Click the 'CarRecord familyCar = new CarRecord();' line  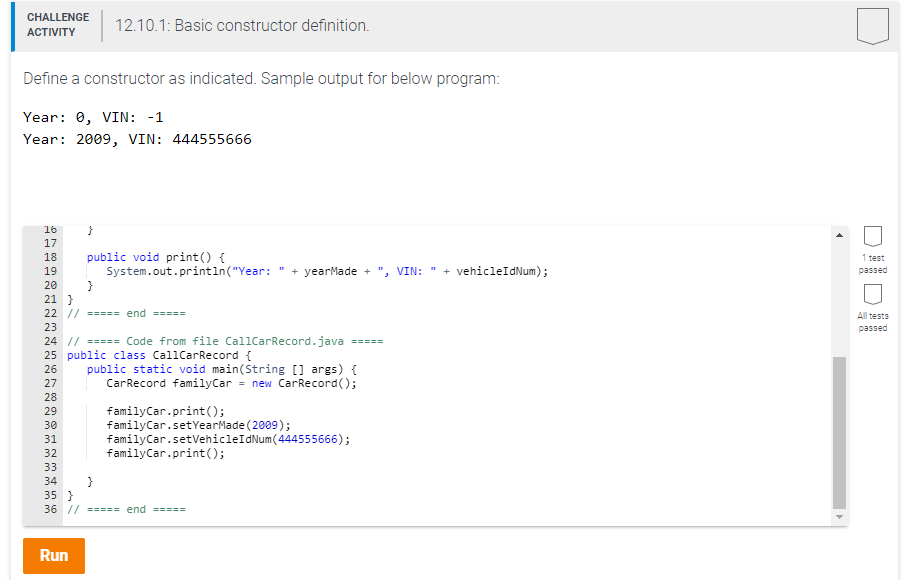tap(231, 383)
